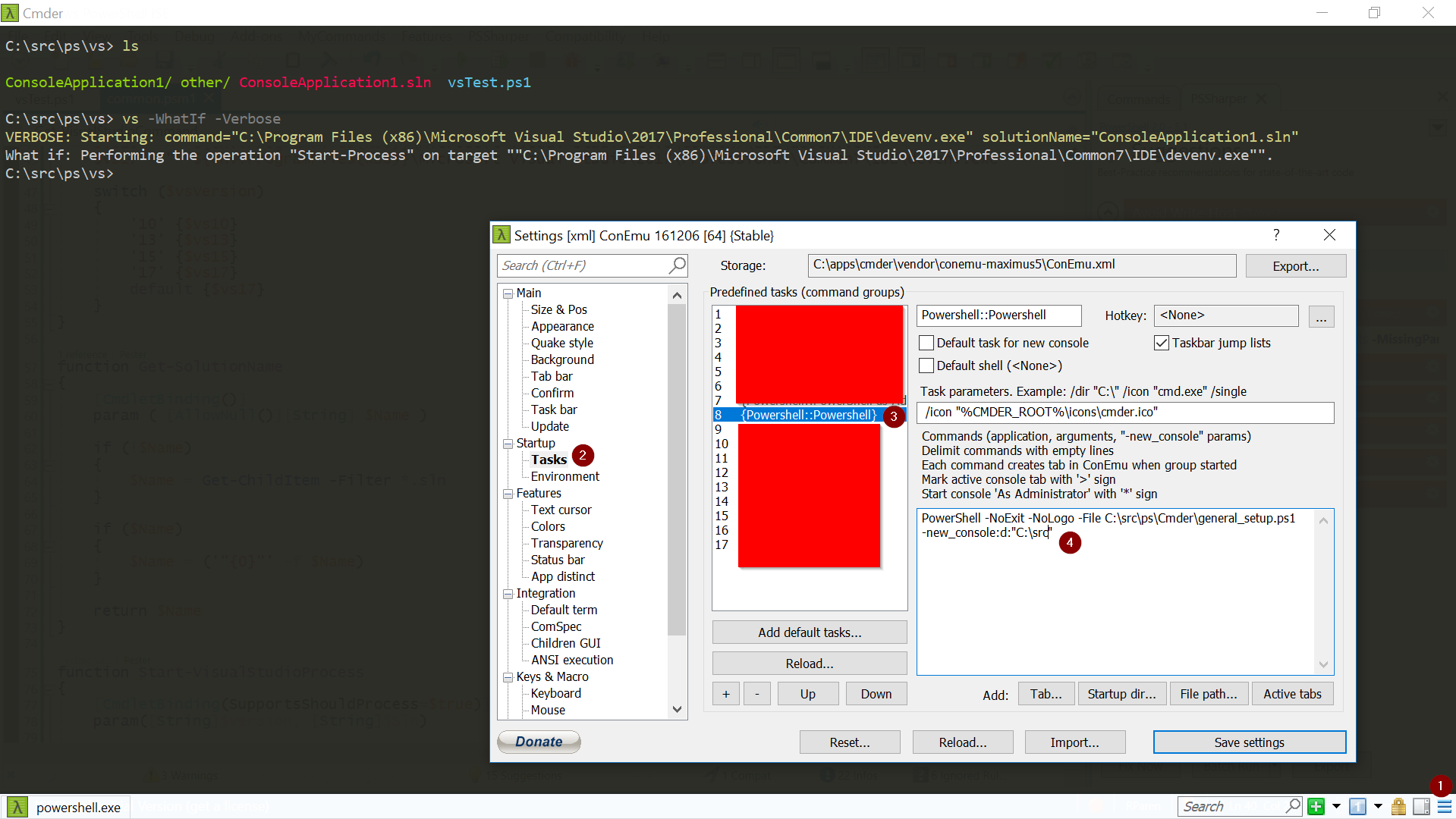Click the Cmder lambda icon in main title bar
This screenshot has height=819, width=1456.
pos(10,13)
